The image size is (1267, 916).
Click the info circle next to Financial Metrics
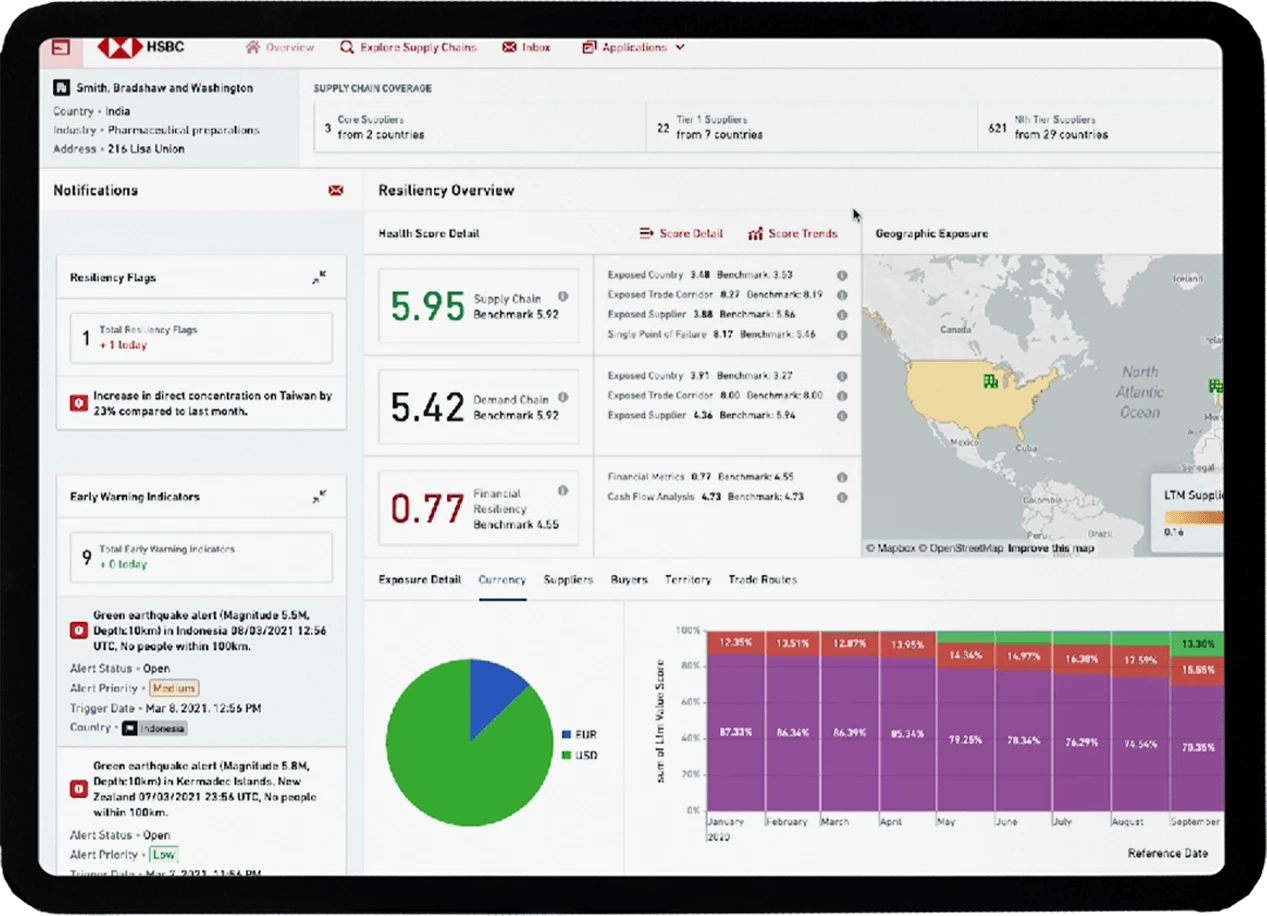(841, 477)
